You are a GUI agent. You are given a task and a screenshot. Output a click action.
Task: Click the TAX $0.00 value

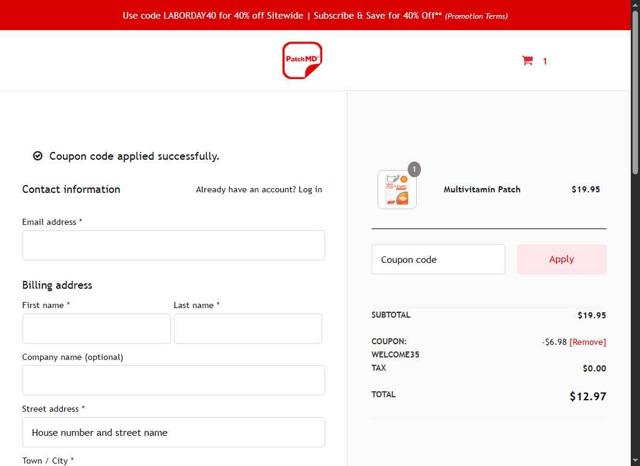[x=594, y=368]
